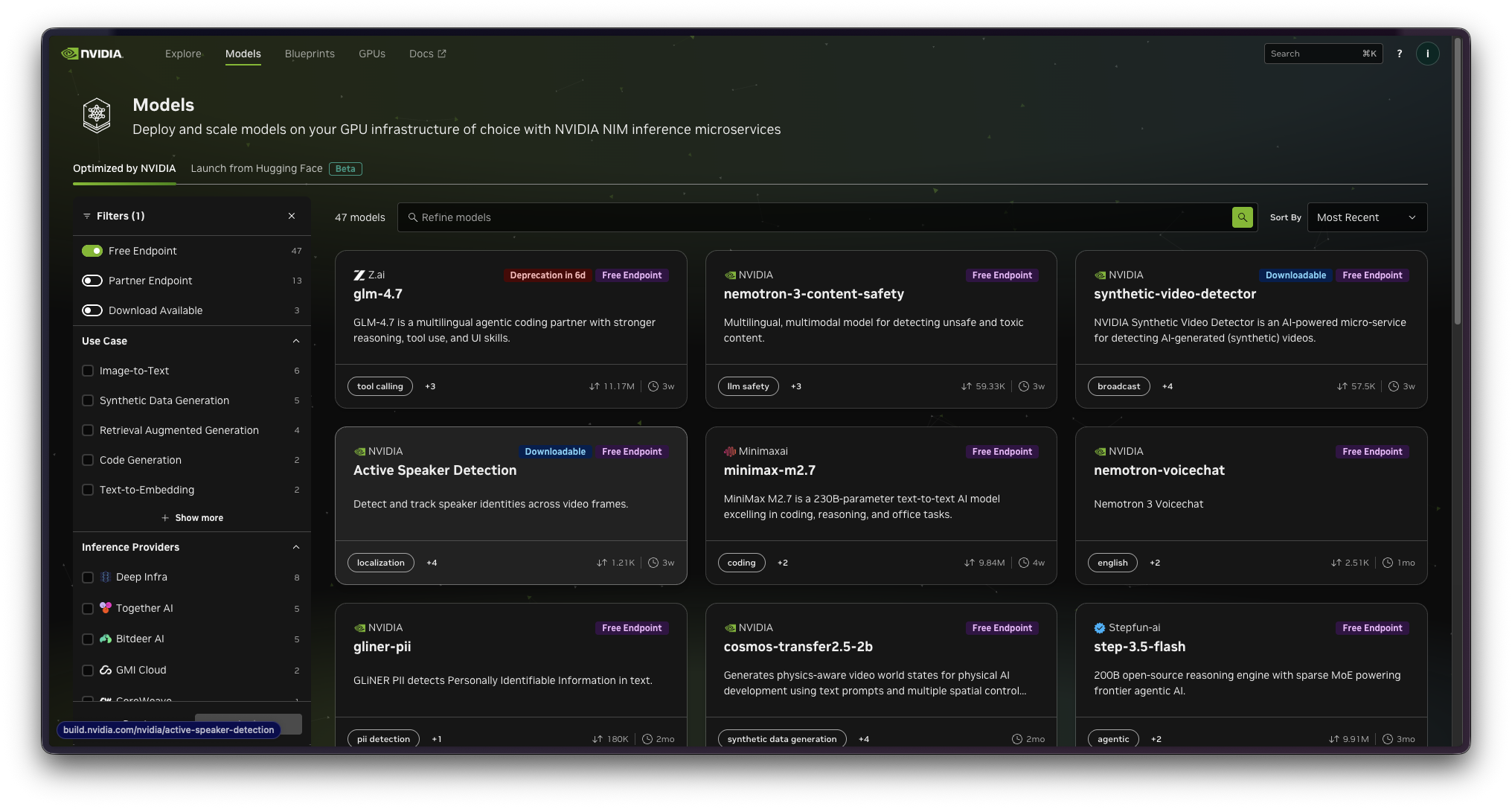Click the Bitdeer AI provider icon
Screen dimensions: 1512x809
(106, 639)
